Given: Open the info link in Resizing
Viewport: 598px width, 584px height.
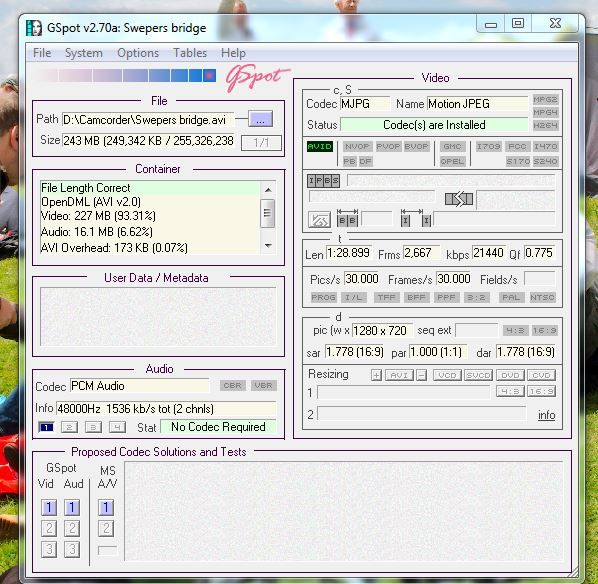Looking at the screenshot, I should [546, 415].
